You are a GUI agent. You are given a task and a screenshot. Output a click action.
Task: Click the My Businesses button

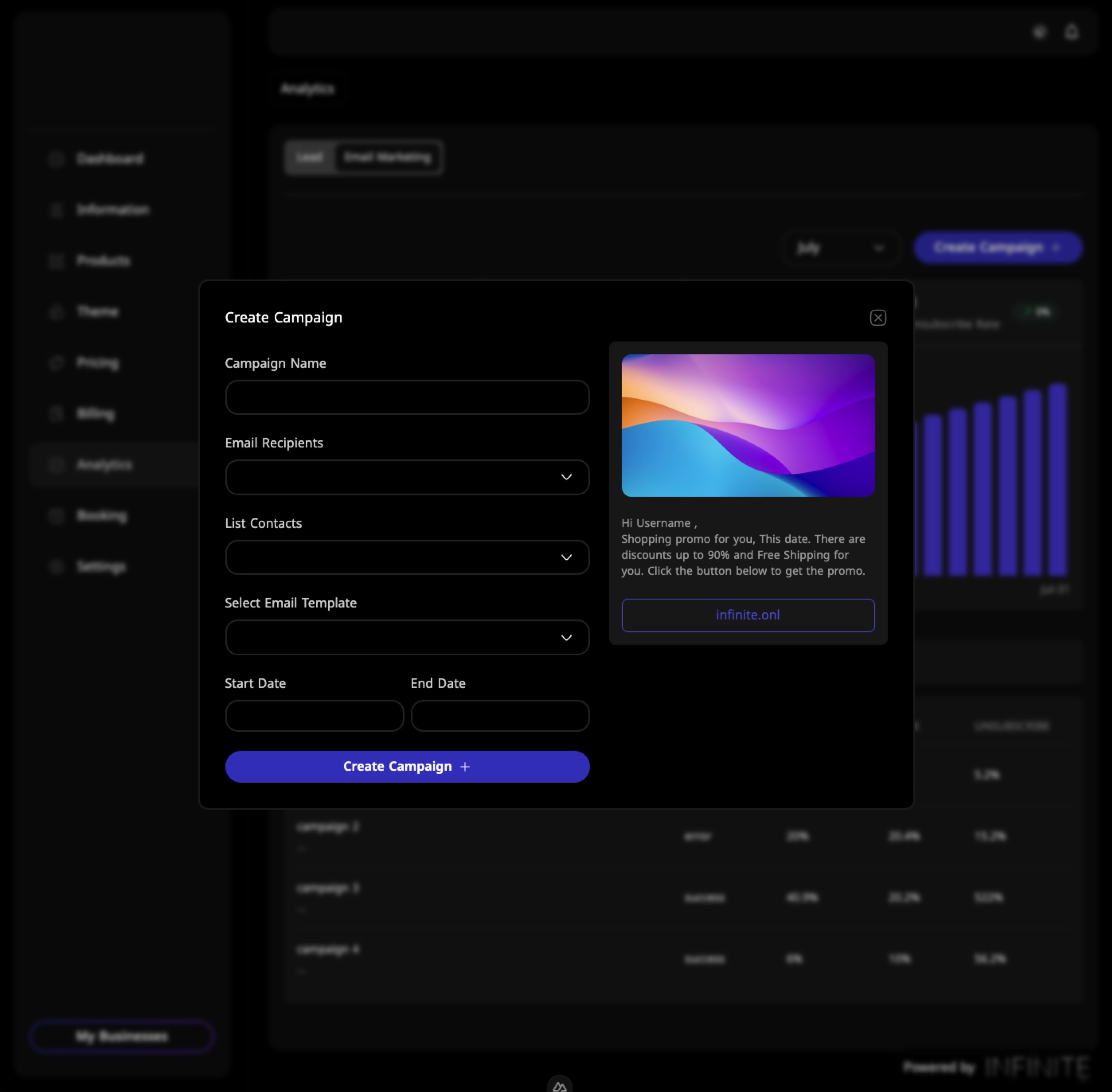click(121, 1036)
